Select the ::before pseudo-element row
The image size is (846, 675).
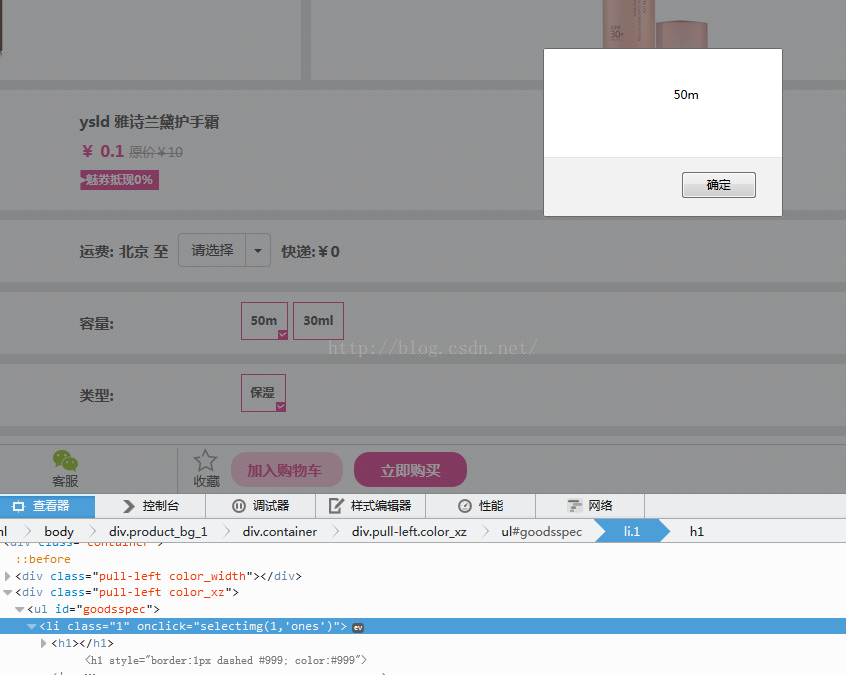pyautogui.click(x=43, y=560)
